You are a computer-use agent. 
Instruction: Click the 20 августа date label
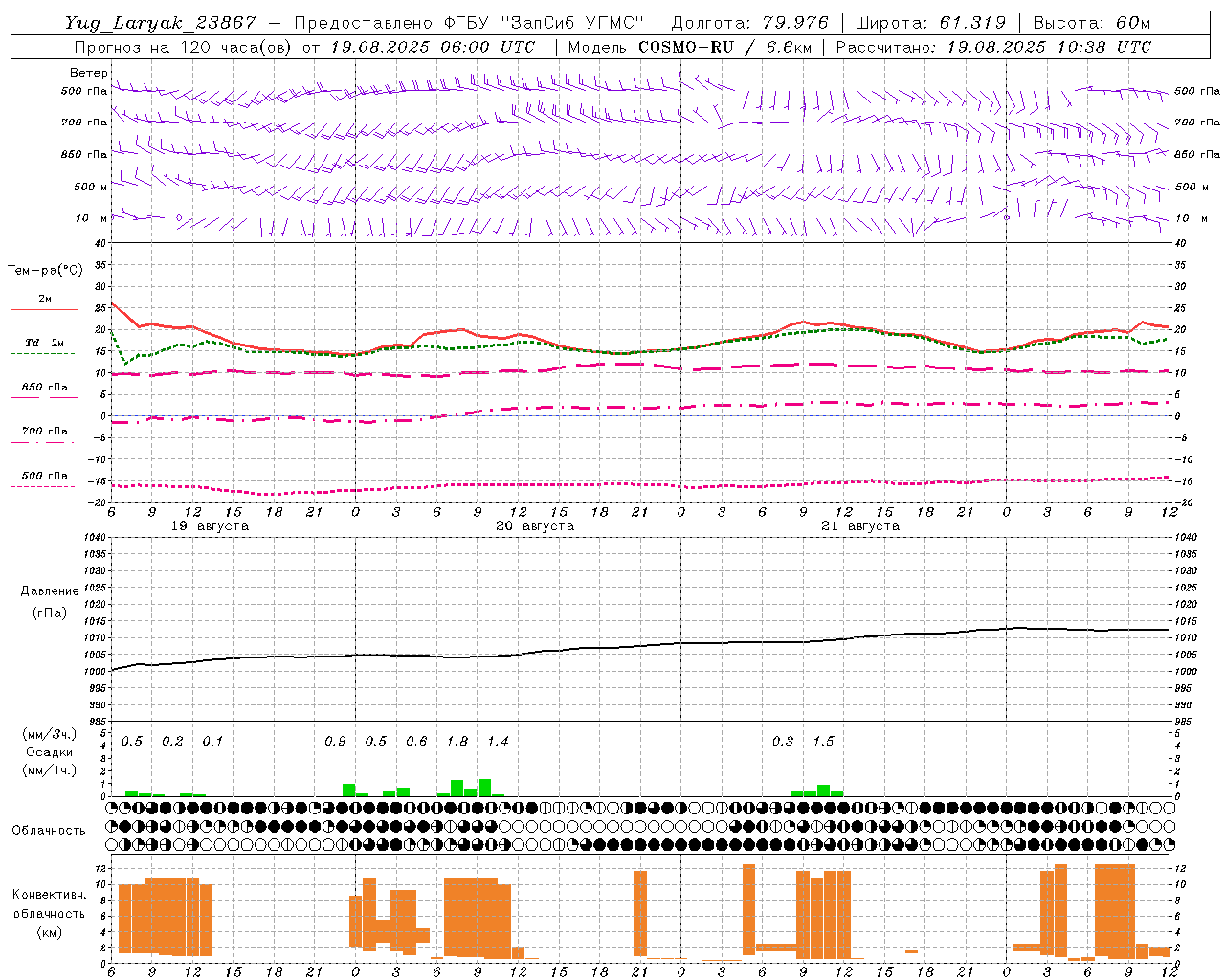tap(535, 526)
